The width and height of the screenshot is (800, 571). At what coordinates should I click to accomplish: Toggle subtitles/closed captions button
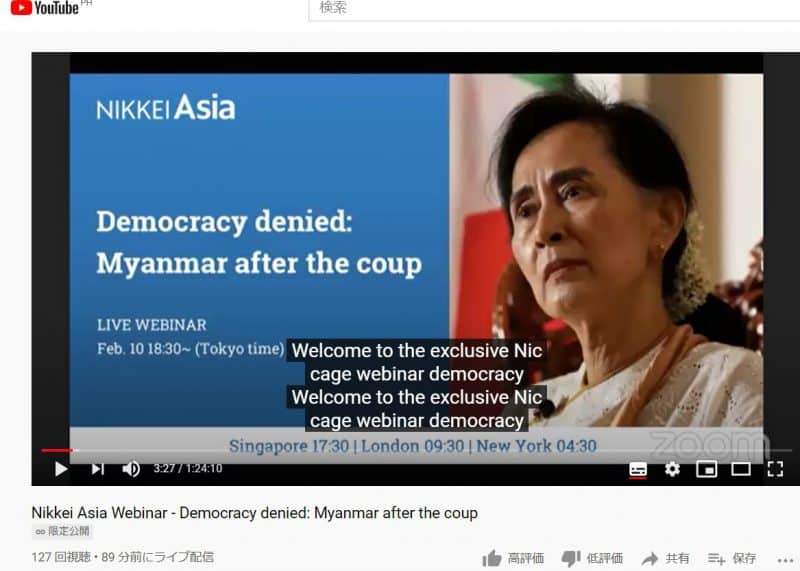[x=638, y=469]
